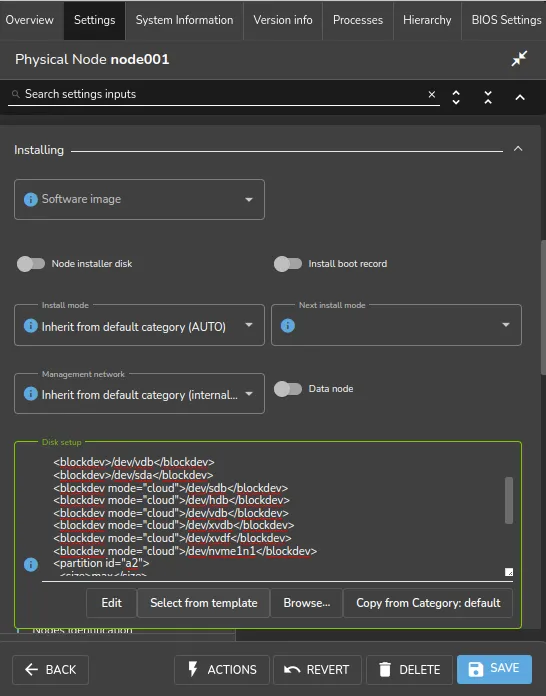Click the line with /dev/nvme1n1 blockdev

click(185, 551)
